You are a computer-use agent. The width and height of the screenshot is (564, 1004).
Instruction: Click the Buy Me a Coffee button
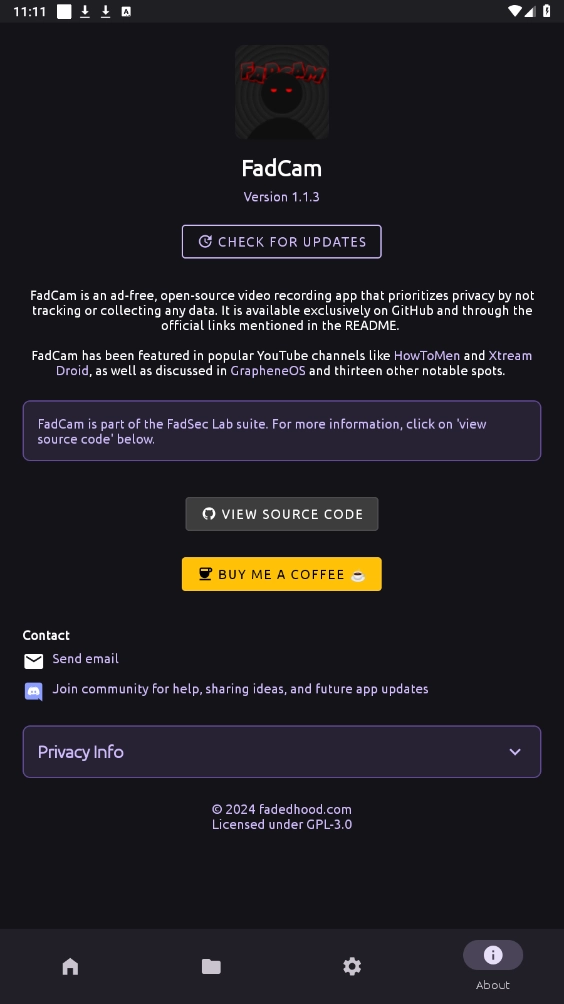(282, 574)
